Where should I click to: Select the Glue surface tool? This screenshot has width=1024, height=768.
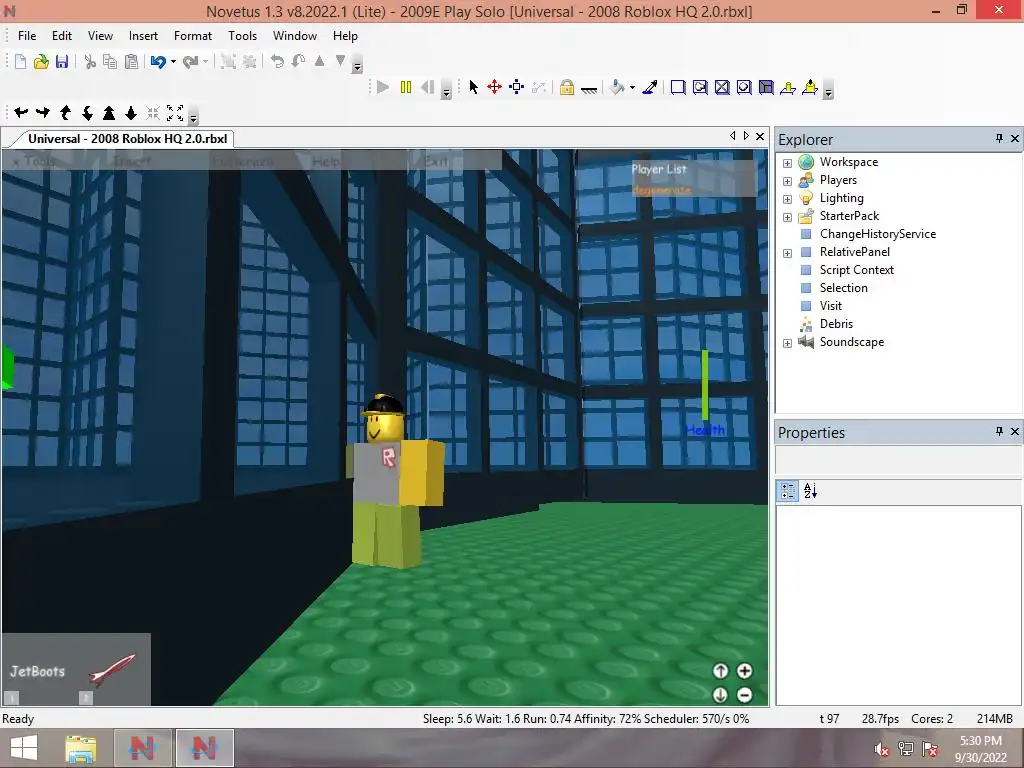(700, 88)
